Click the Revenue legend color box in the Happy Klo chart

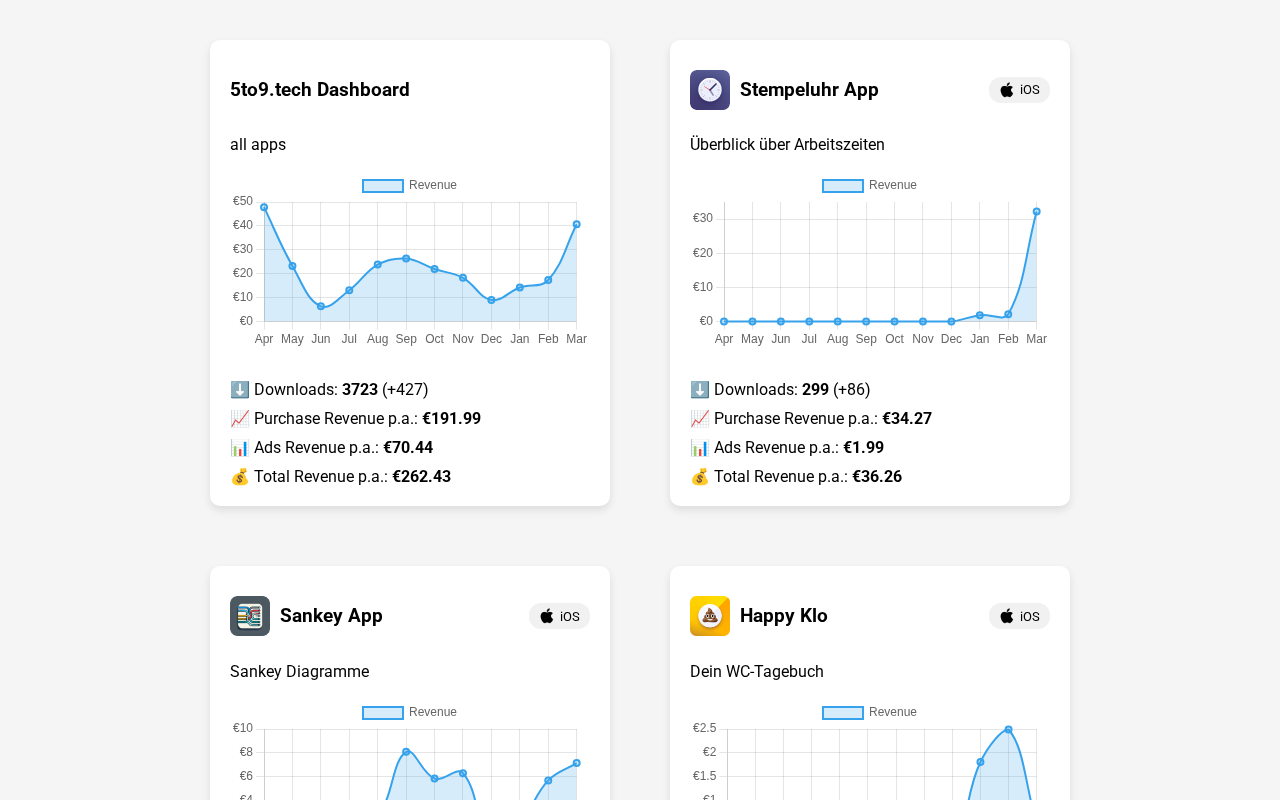click(x=843, y=712)
